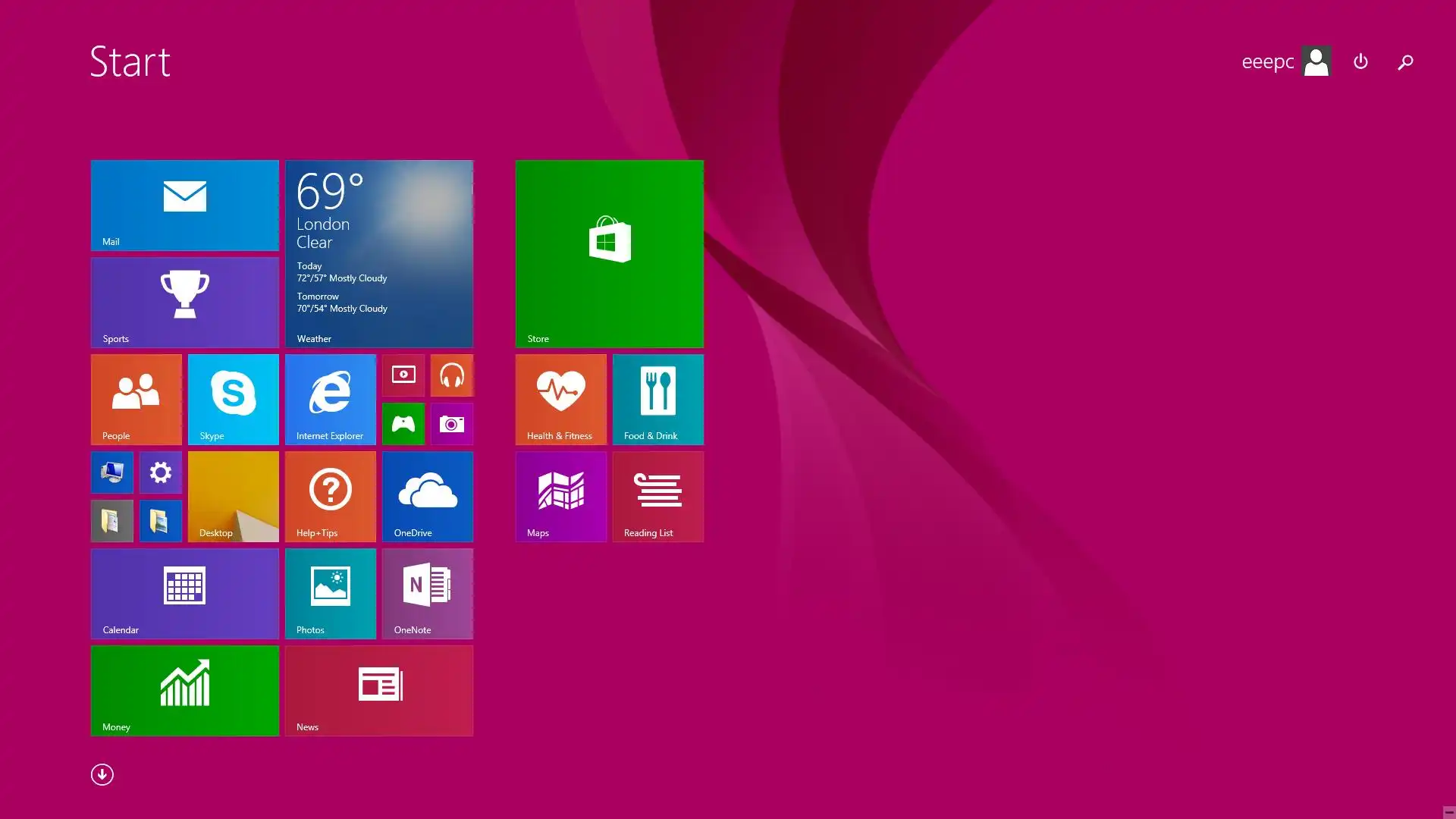Open the PC Settings gear tile
The width and height of the screenshot is (1456, 819).
point(160,472)
